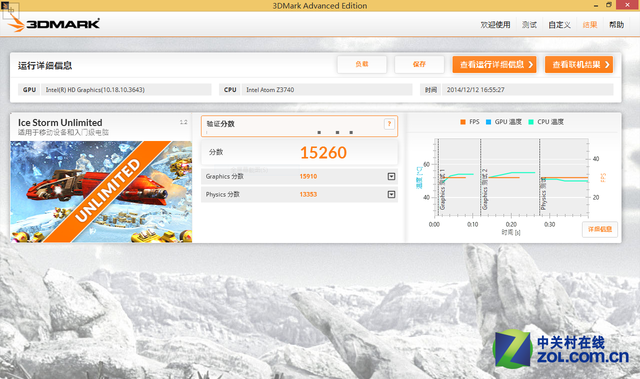The image size is (640, 379).
Task: Open the 自定义 custom tab
Action: (559, 25)
